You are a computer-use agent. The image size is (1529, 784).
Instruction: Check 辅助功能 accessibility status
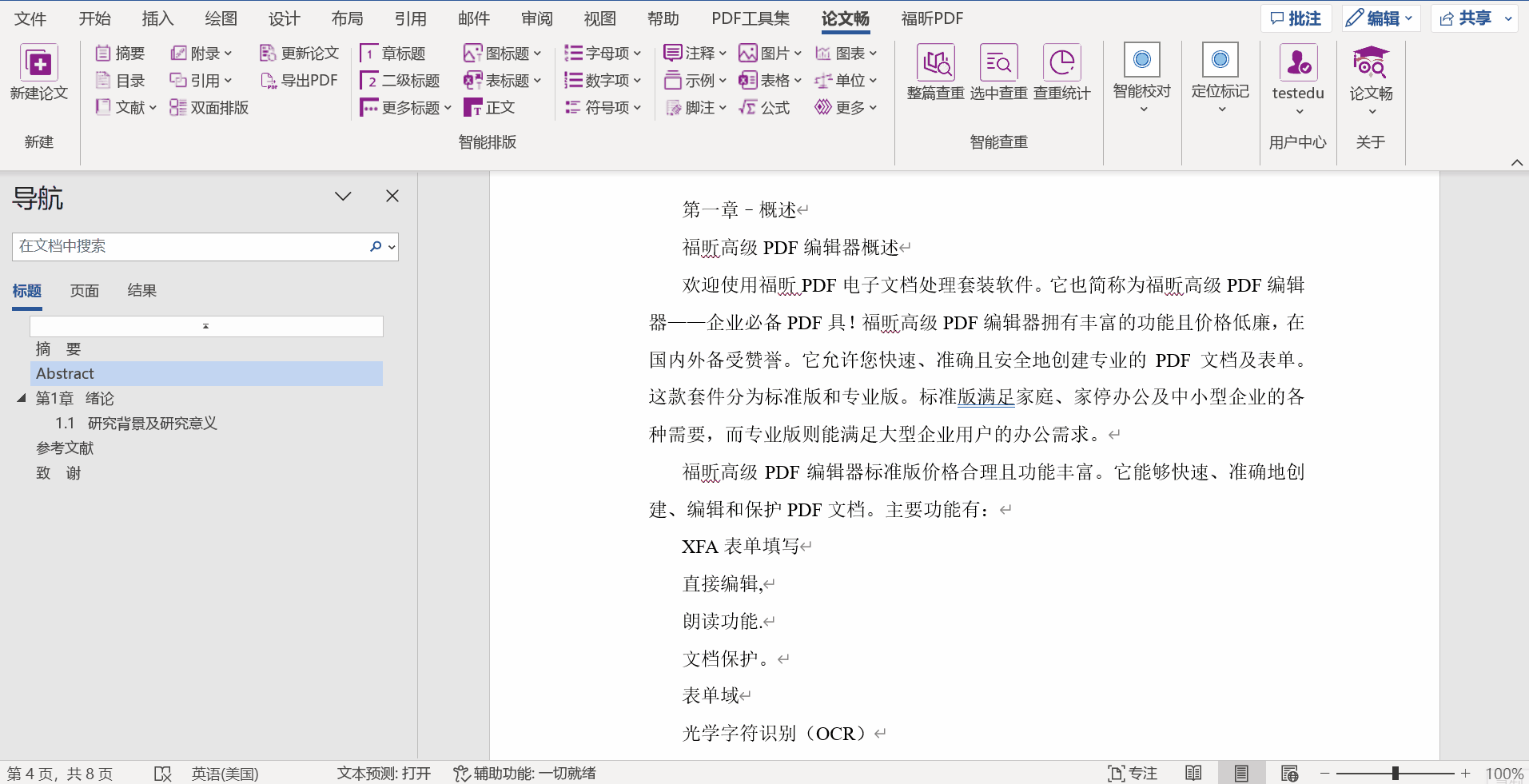(524, 774)
